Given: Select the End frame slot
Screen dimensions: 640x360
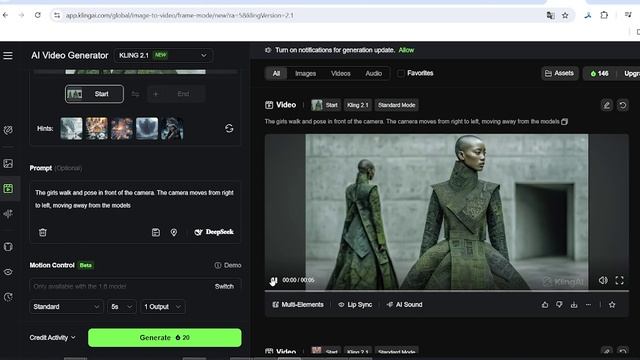Looking at the screenshot, I should 176,94.
